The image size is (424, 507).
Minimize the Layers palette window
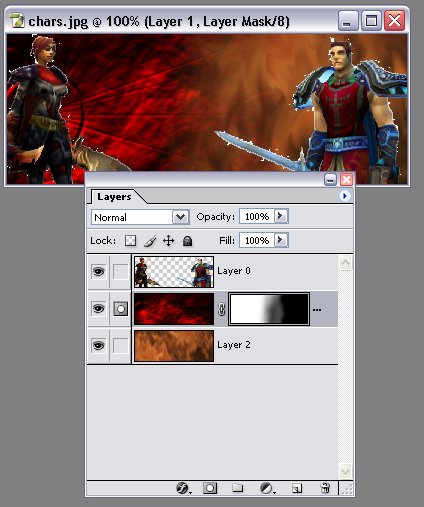(330, 180)
